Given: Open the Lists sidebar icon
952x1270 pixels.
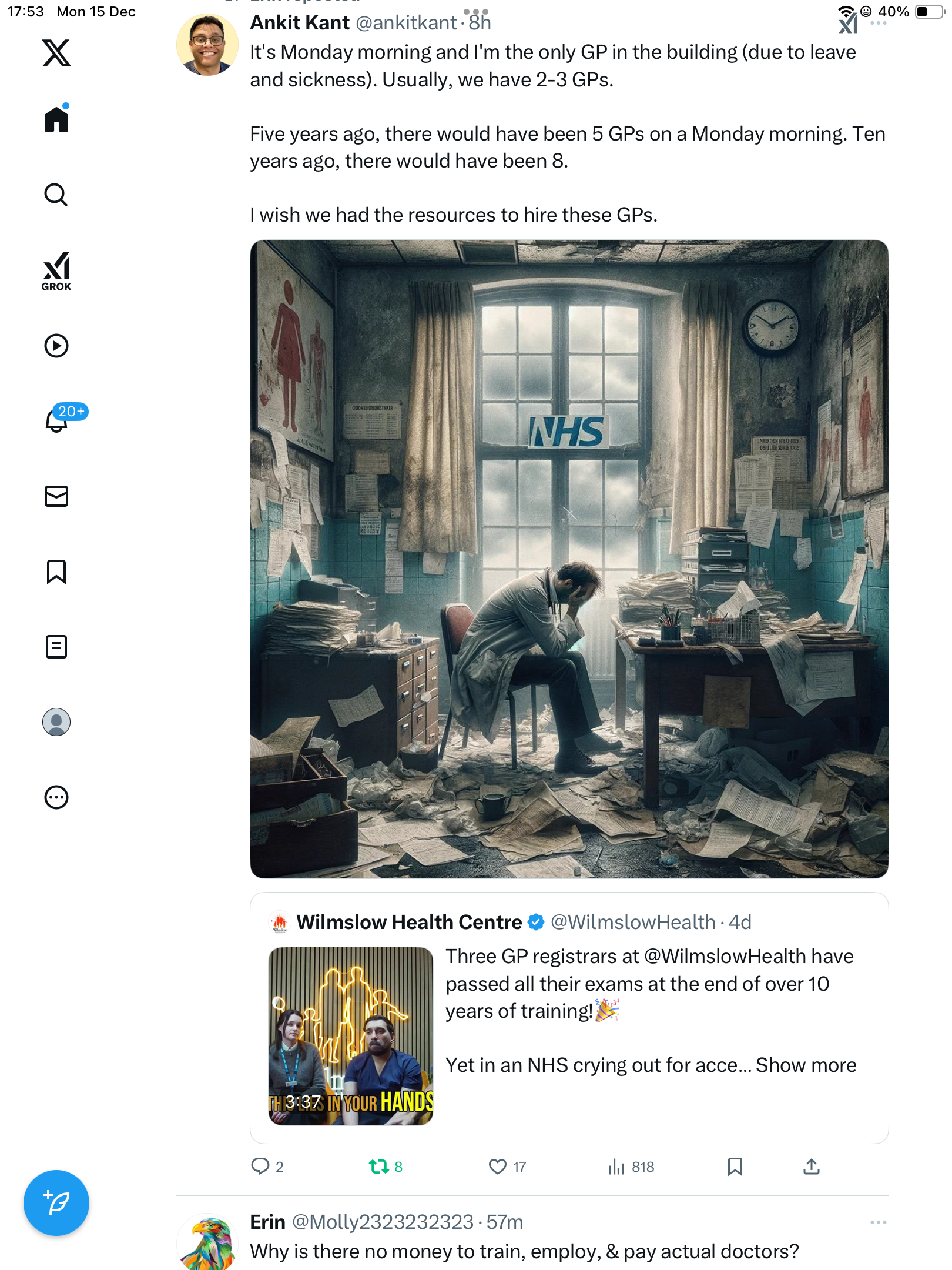Looking at the screenshot, I should tap(56, 647).
